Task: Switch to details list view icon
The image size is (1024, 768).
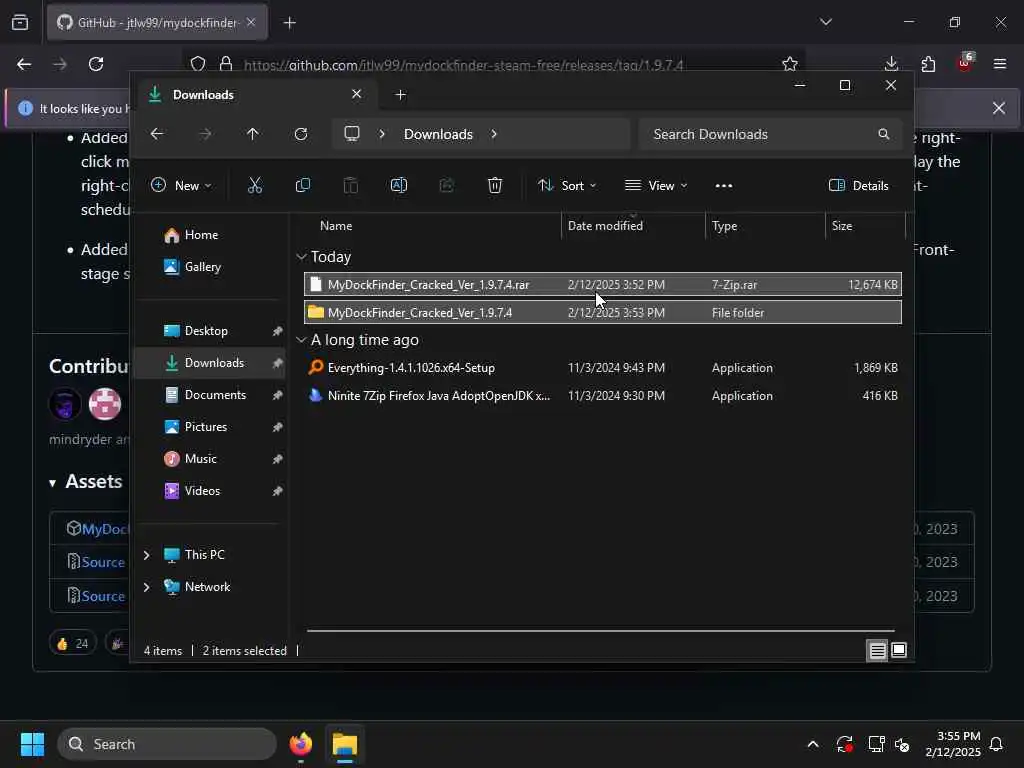Action: 877,650
